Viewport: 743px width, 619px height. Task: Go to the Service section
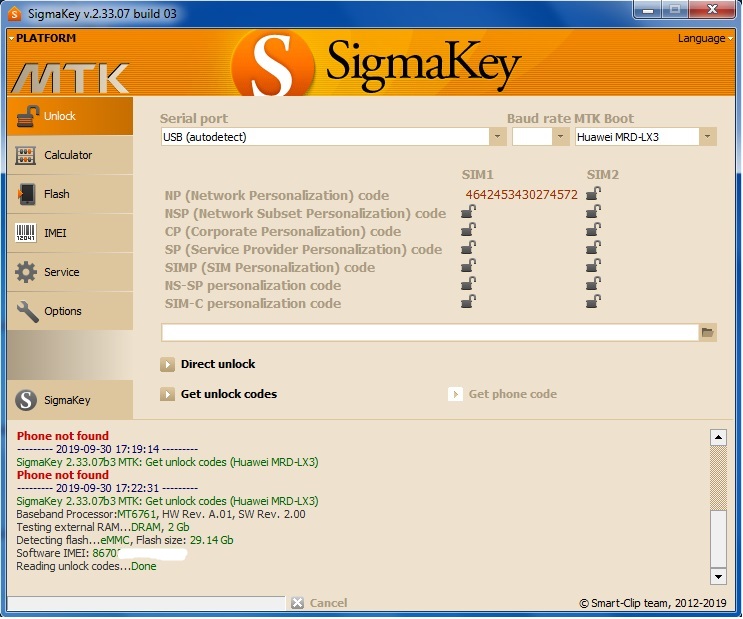click(70, 272)
